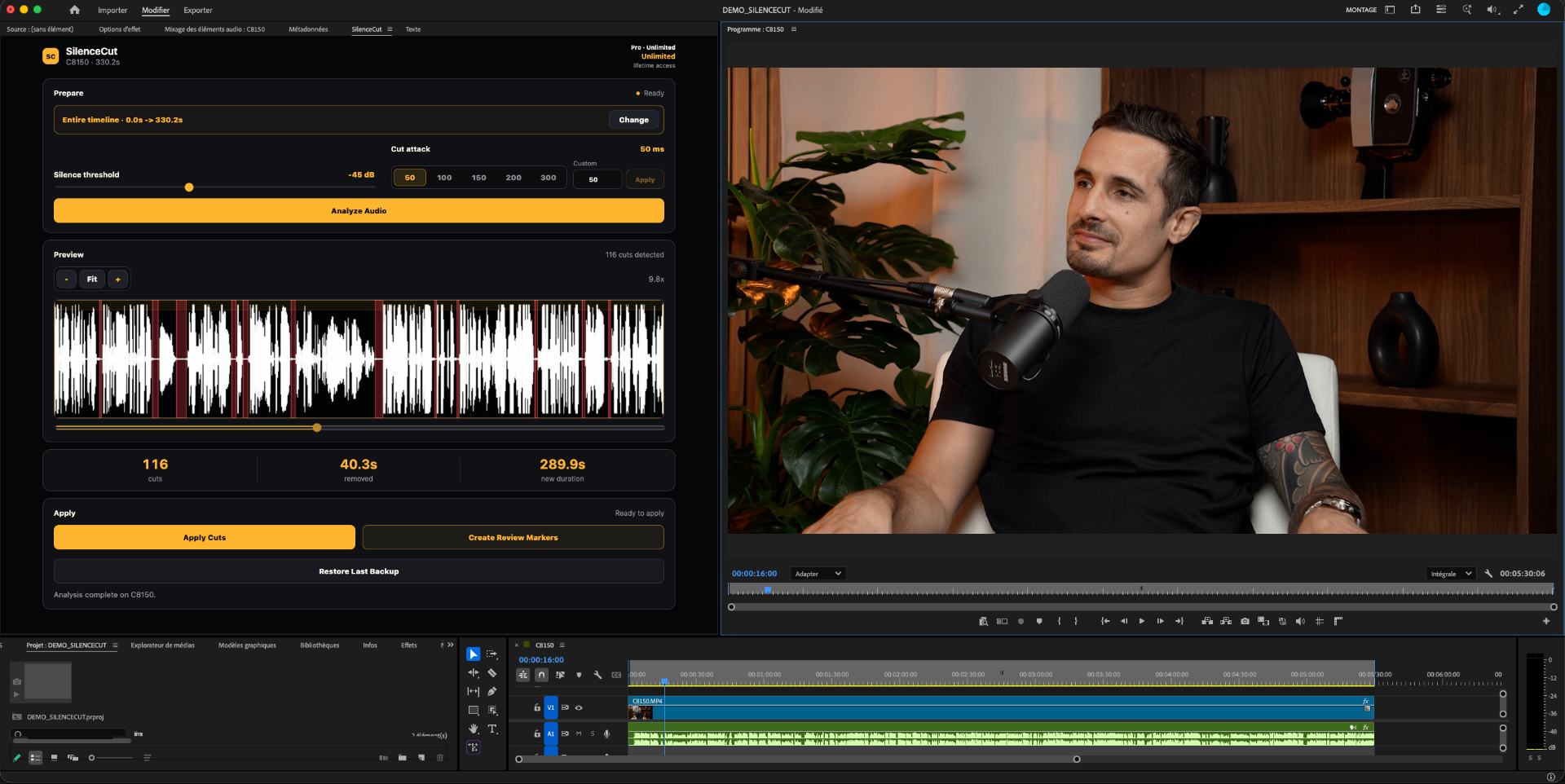This screenshot has width=1565, height=784.
Task: Click the Mark Out bracket button
Action: (x=1076, y=621)
